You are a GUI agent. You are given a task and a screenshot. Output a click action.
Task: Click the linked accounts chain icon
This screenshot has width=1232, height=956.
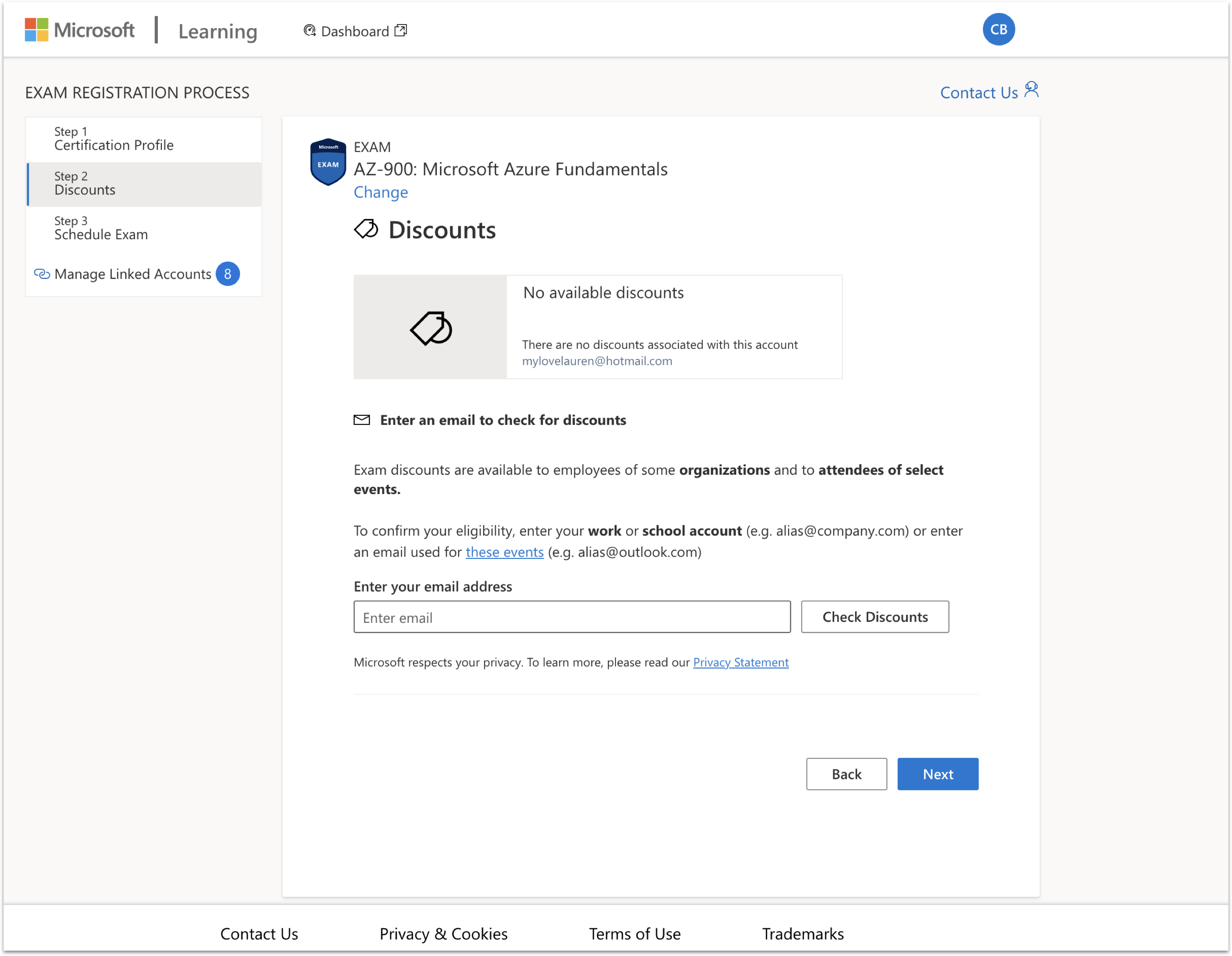(42, 274)
